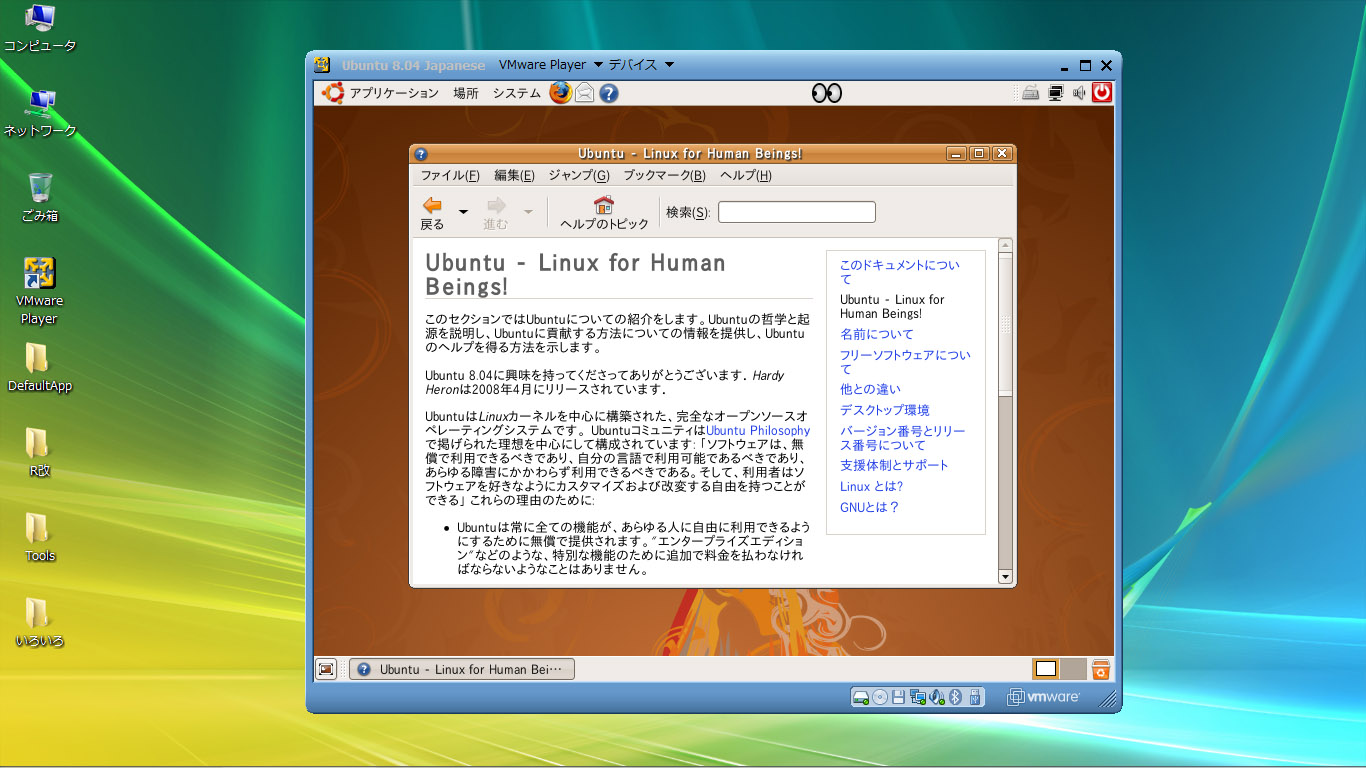1366x768 pixels.
Task: Open 他との違い sidebar link
Action: tap(870, 389)
